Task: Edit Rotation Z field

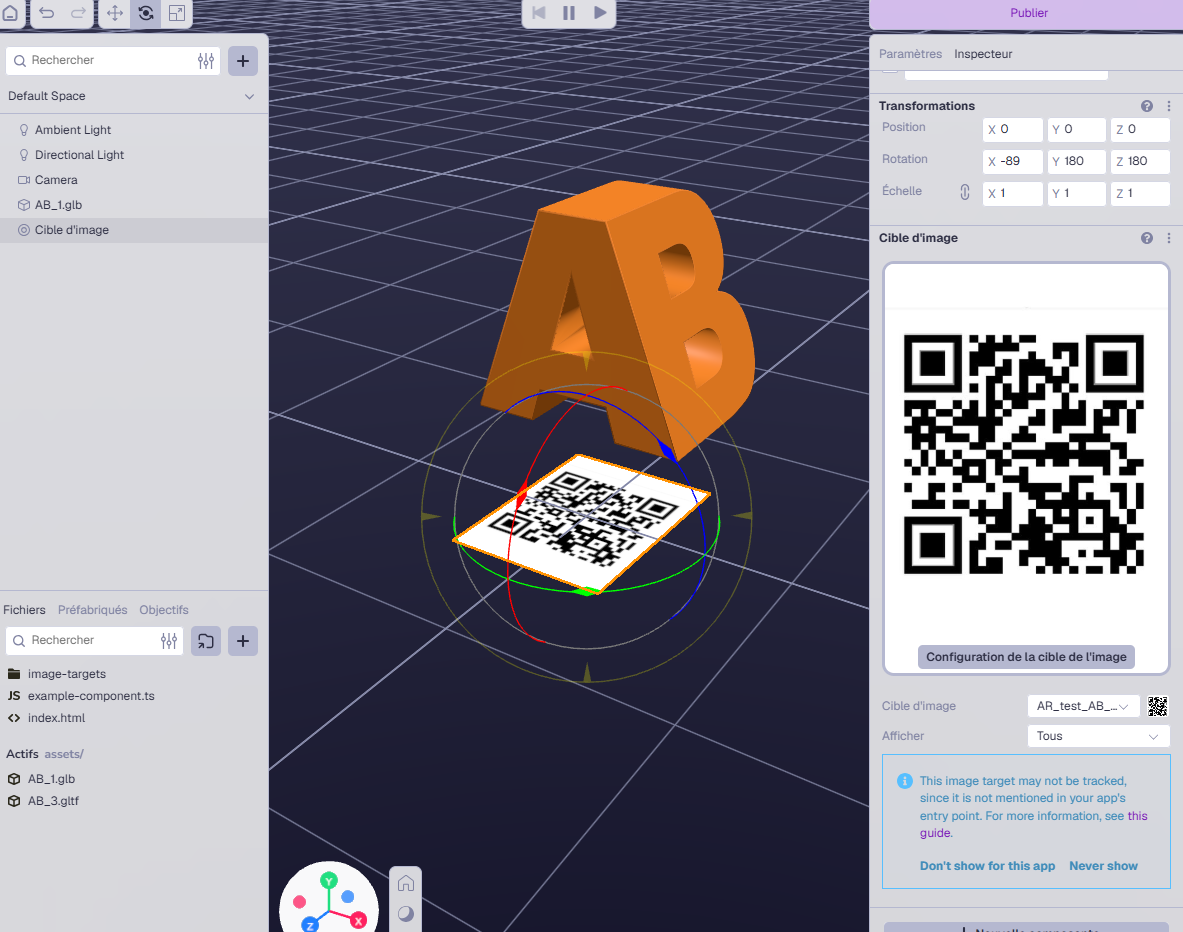Action: (1140, 161)
